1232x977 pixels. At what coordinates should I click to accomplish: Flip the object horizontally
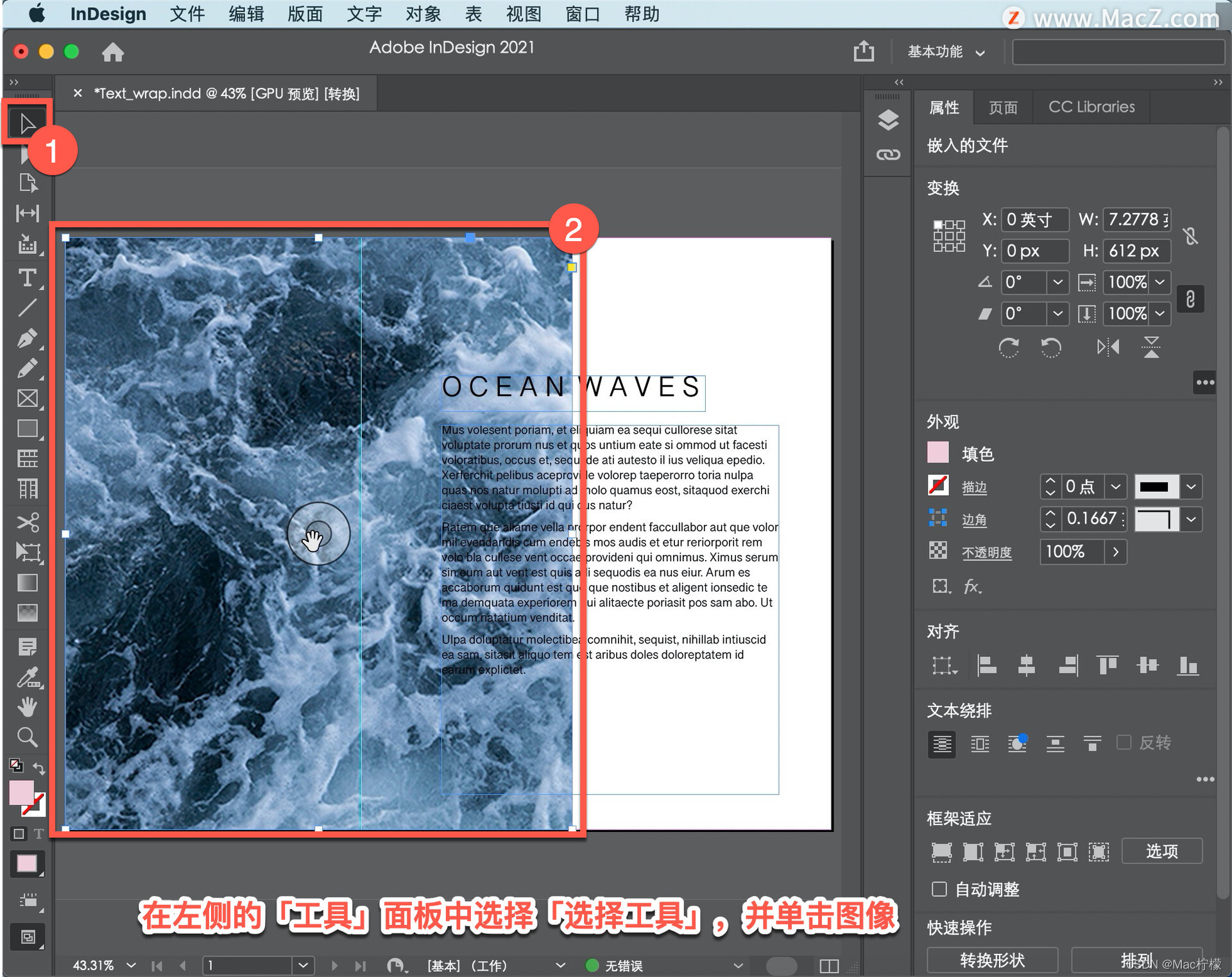pos(1108,348)
